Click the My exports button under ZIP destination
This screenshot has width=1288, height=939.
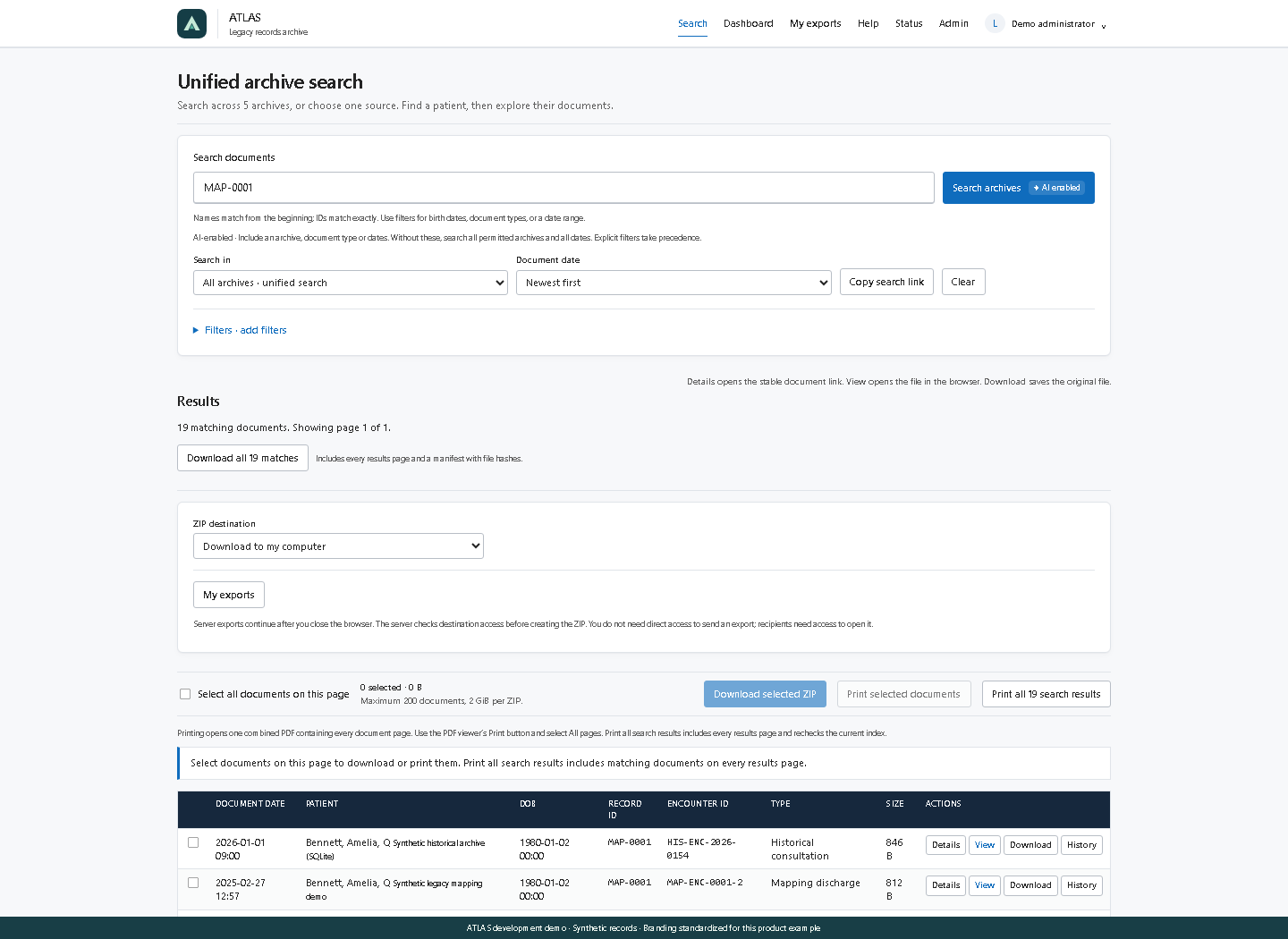pos(229,595)
